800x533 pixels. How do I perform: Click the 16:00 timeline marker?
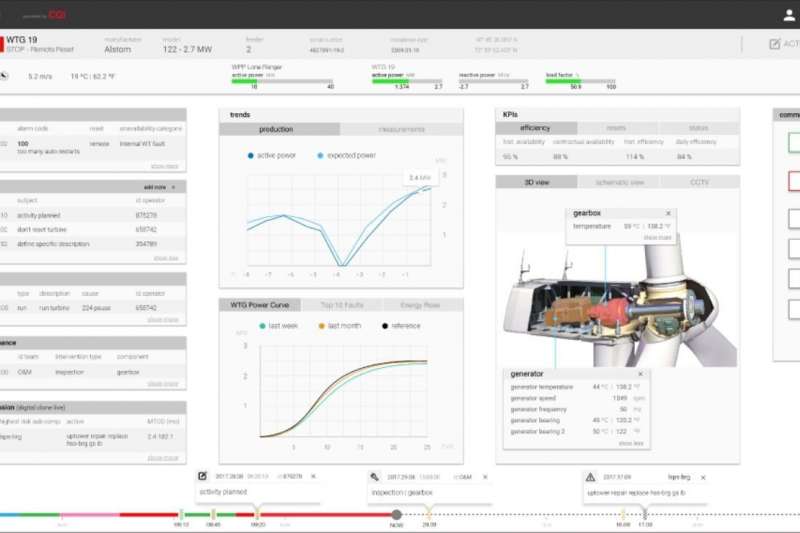coord(623,515)
